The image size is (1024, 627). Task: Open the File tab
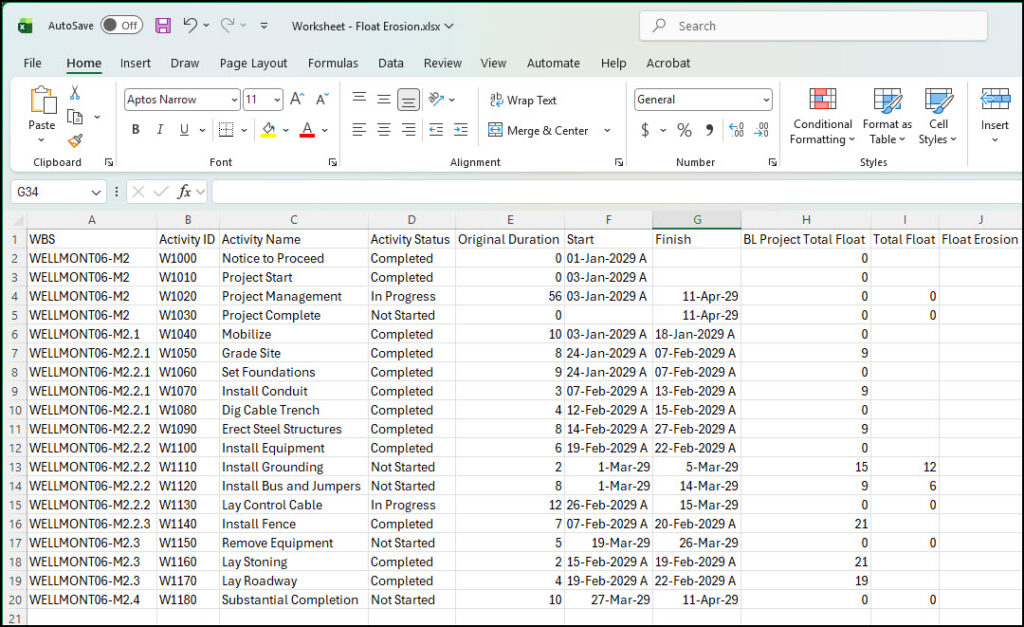coord(32,63)
